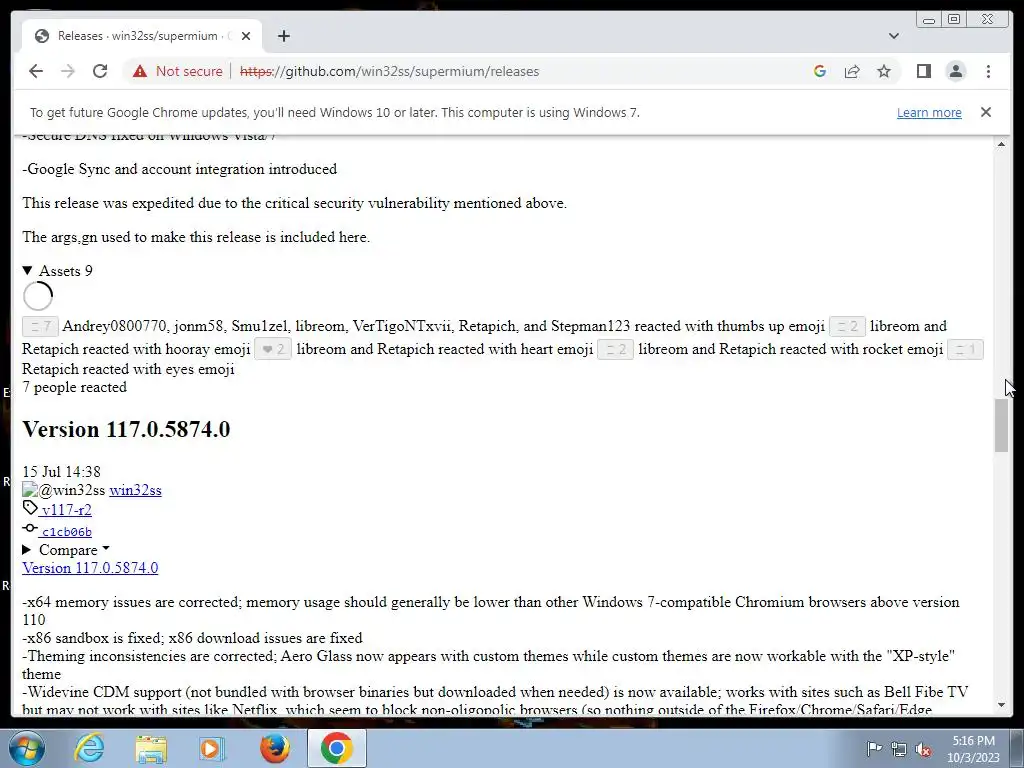This screenshot has height=768, width=1024.
Task: Click the rocket reaction button
Action: [615, 349]
